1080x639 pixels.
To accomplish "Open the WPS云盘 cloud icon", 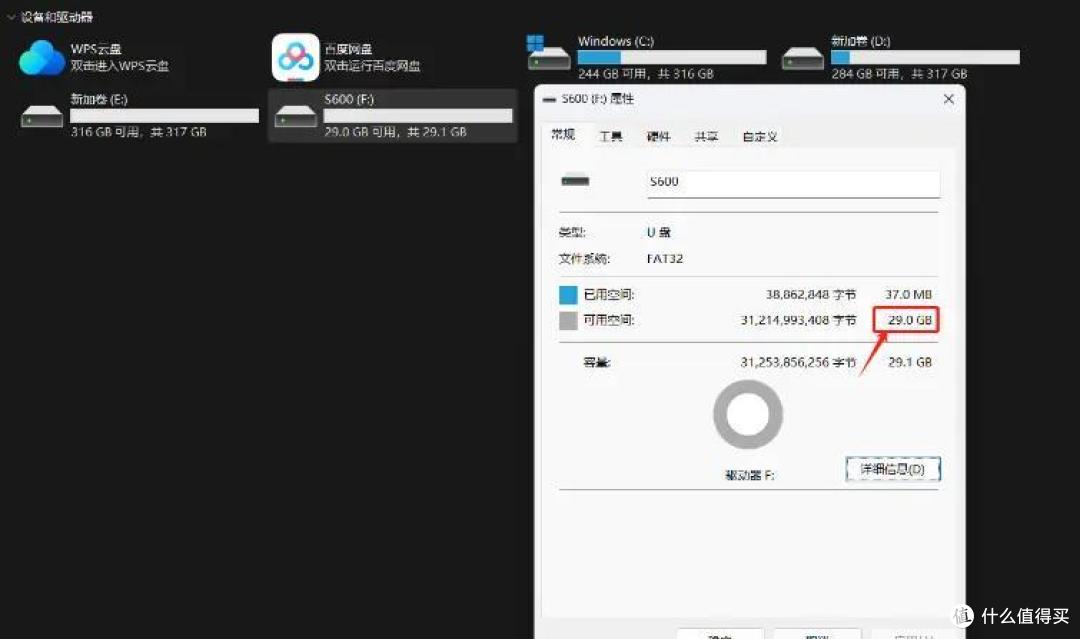I will (41, 57).
